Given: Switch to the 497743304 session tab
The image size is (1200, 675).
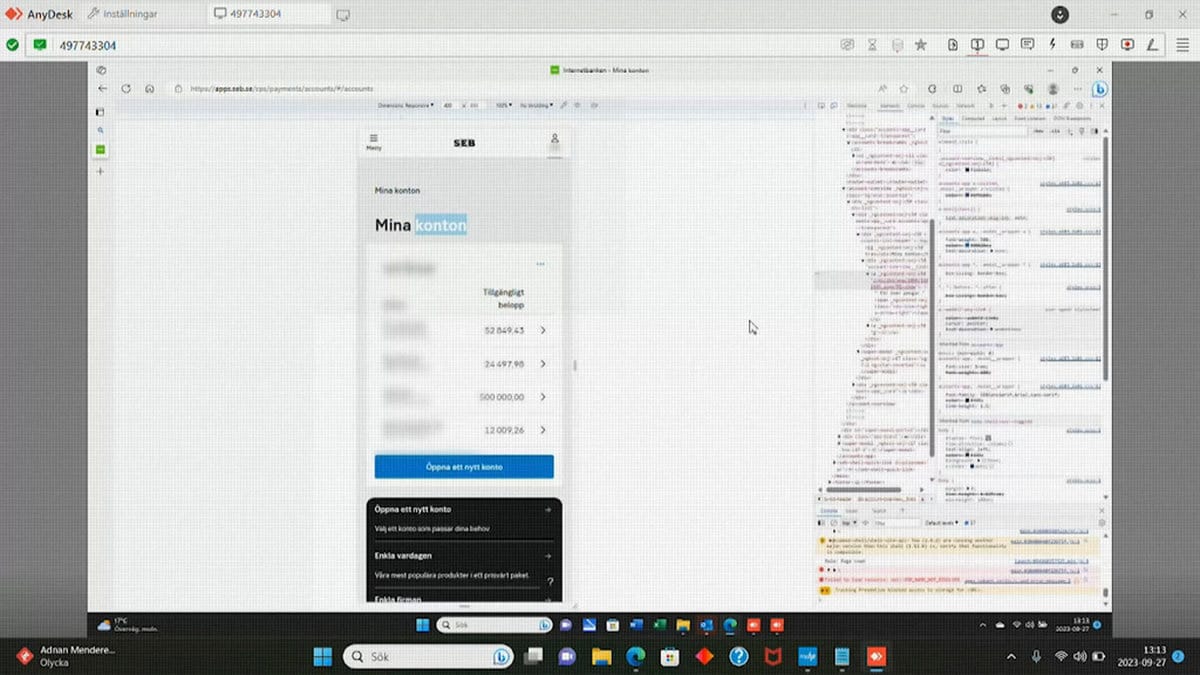Looking at the screenshot, I should point(267,14).
